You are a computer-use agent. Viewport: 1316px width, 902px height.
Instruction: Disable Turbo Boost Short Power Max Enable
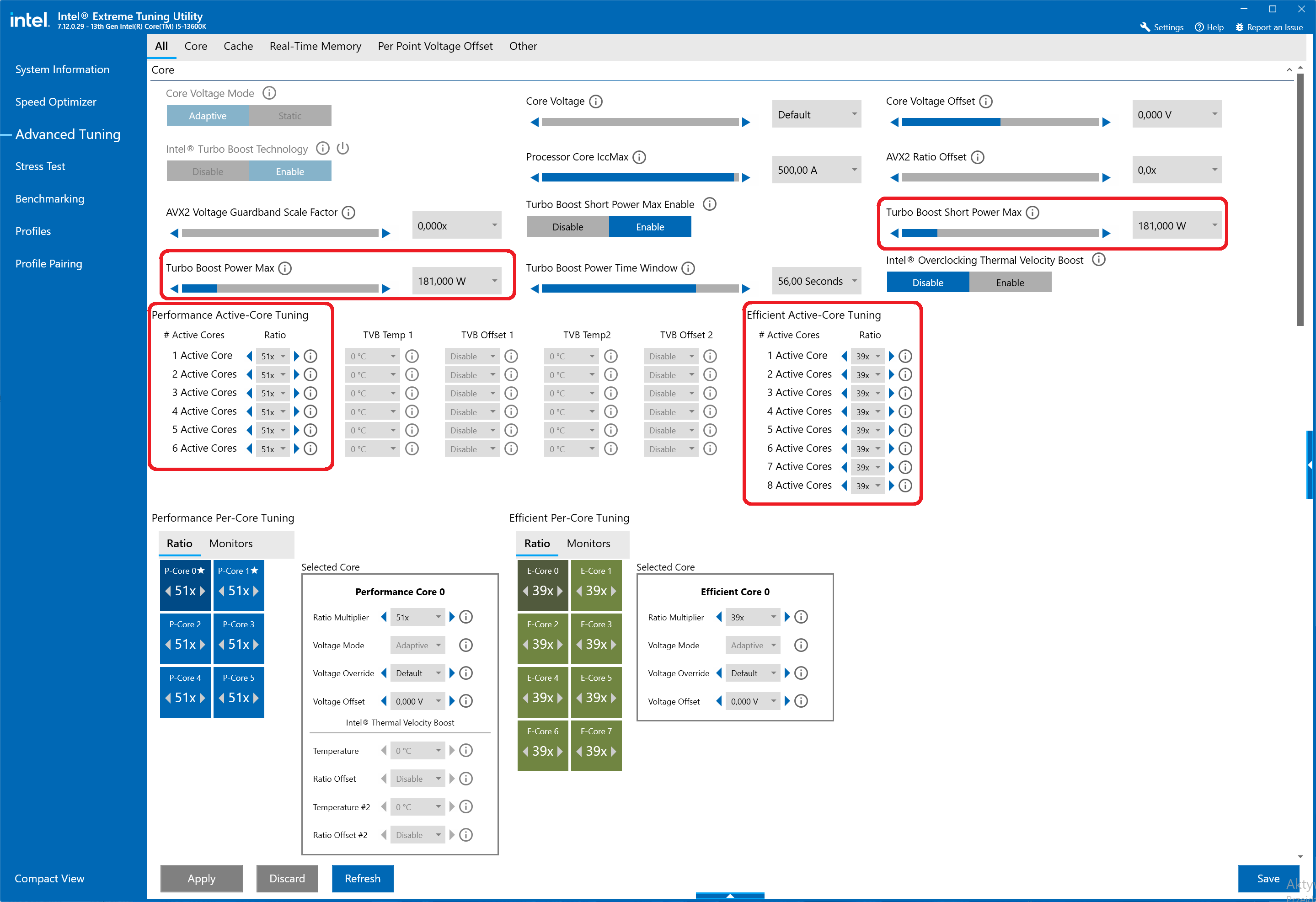pyautogui.click(x=567, y=227)
